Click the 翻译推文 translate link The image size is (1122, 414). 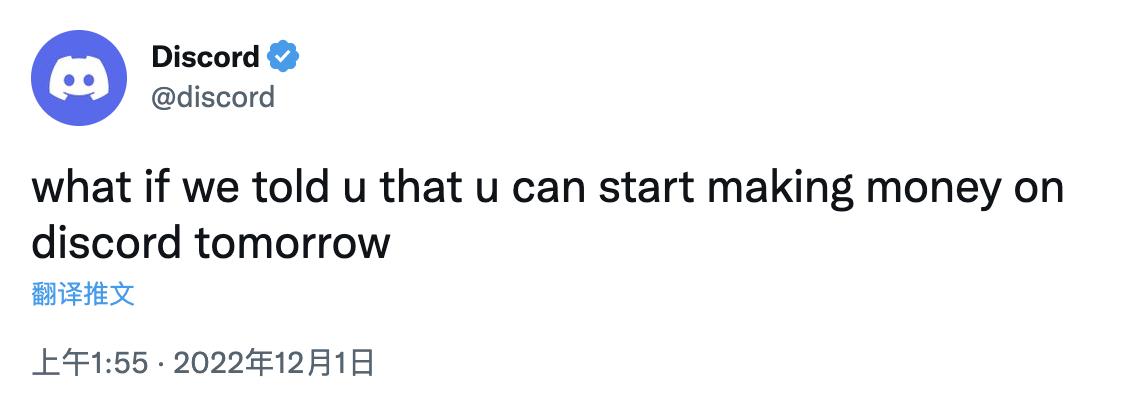82,295
